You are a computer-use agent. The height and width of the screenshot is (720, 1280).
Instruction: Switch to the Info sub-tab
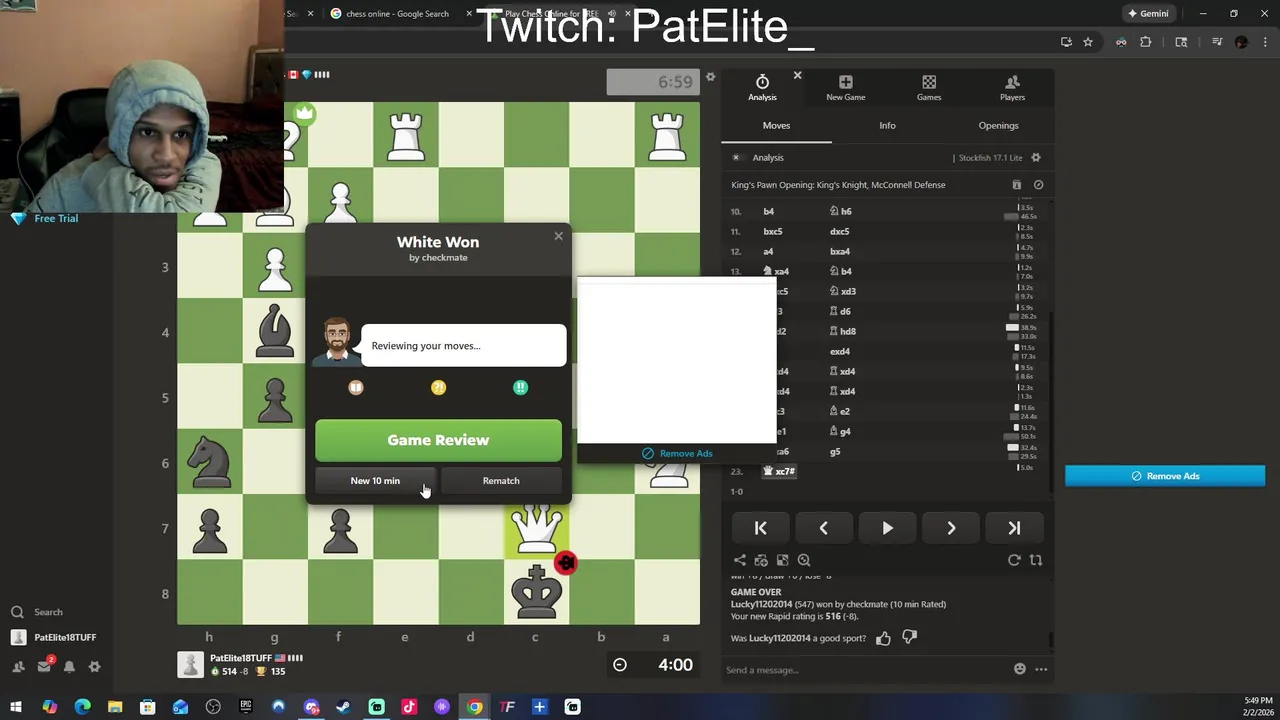(887, 125)
